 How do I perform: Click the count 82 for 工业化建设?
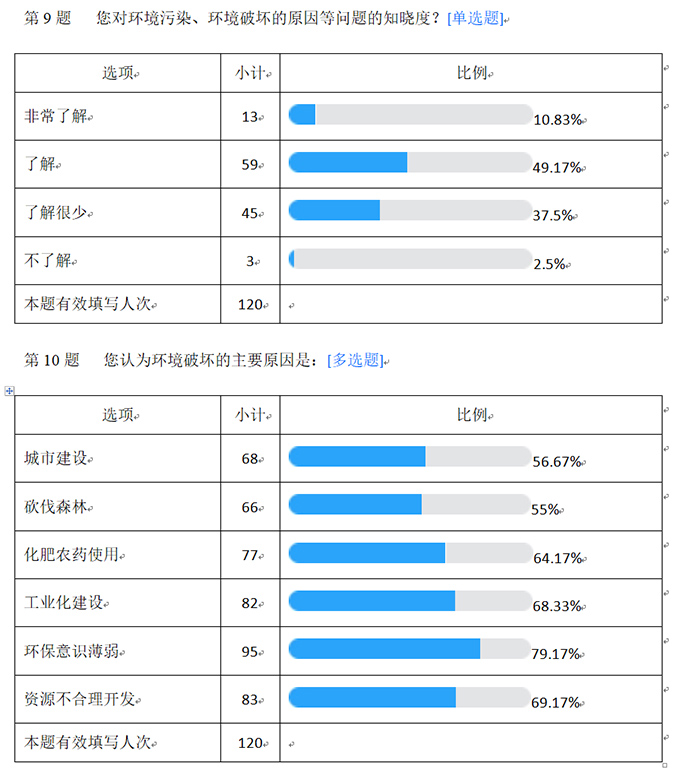250,603
